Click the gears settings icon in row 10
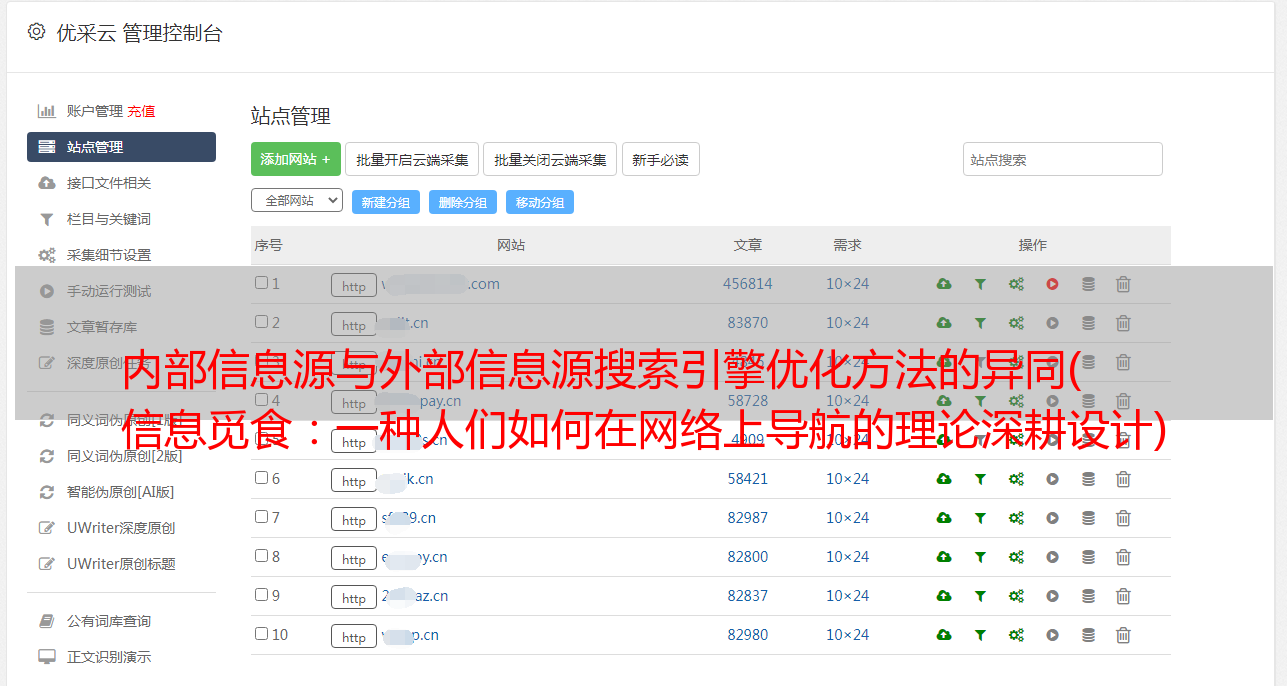 tap(1016, 635)
